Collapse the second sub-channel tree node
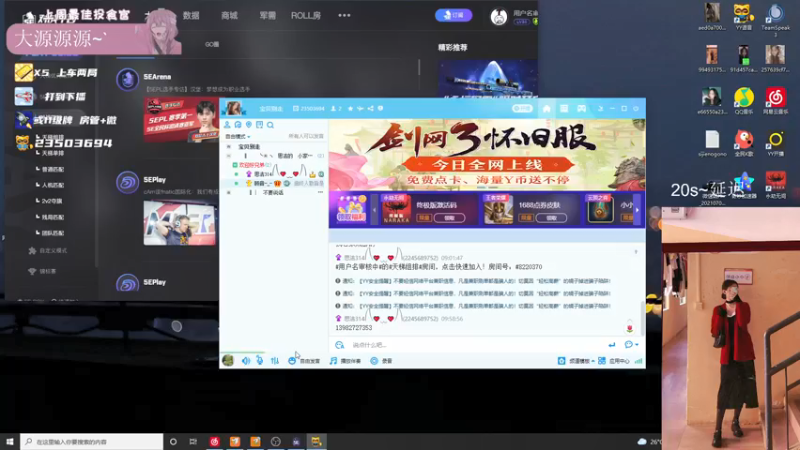The height and width of the screenshot is (450, 800). click(x=229, y=156)
